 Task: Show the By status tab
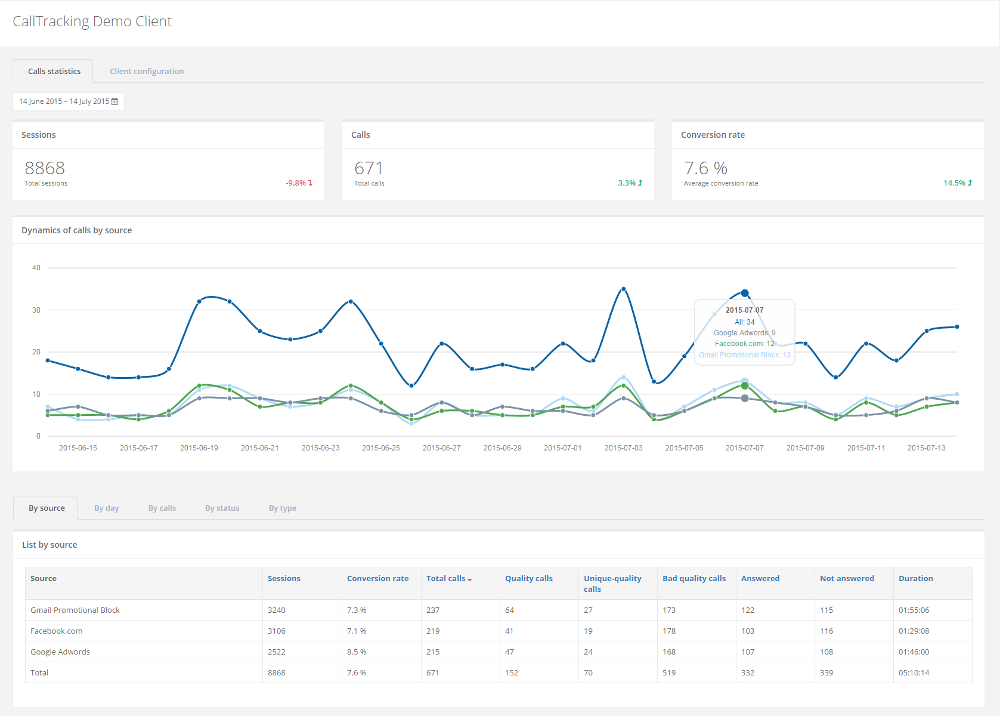222,508
